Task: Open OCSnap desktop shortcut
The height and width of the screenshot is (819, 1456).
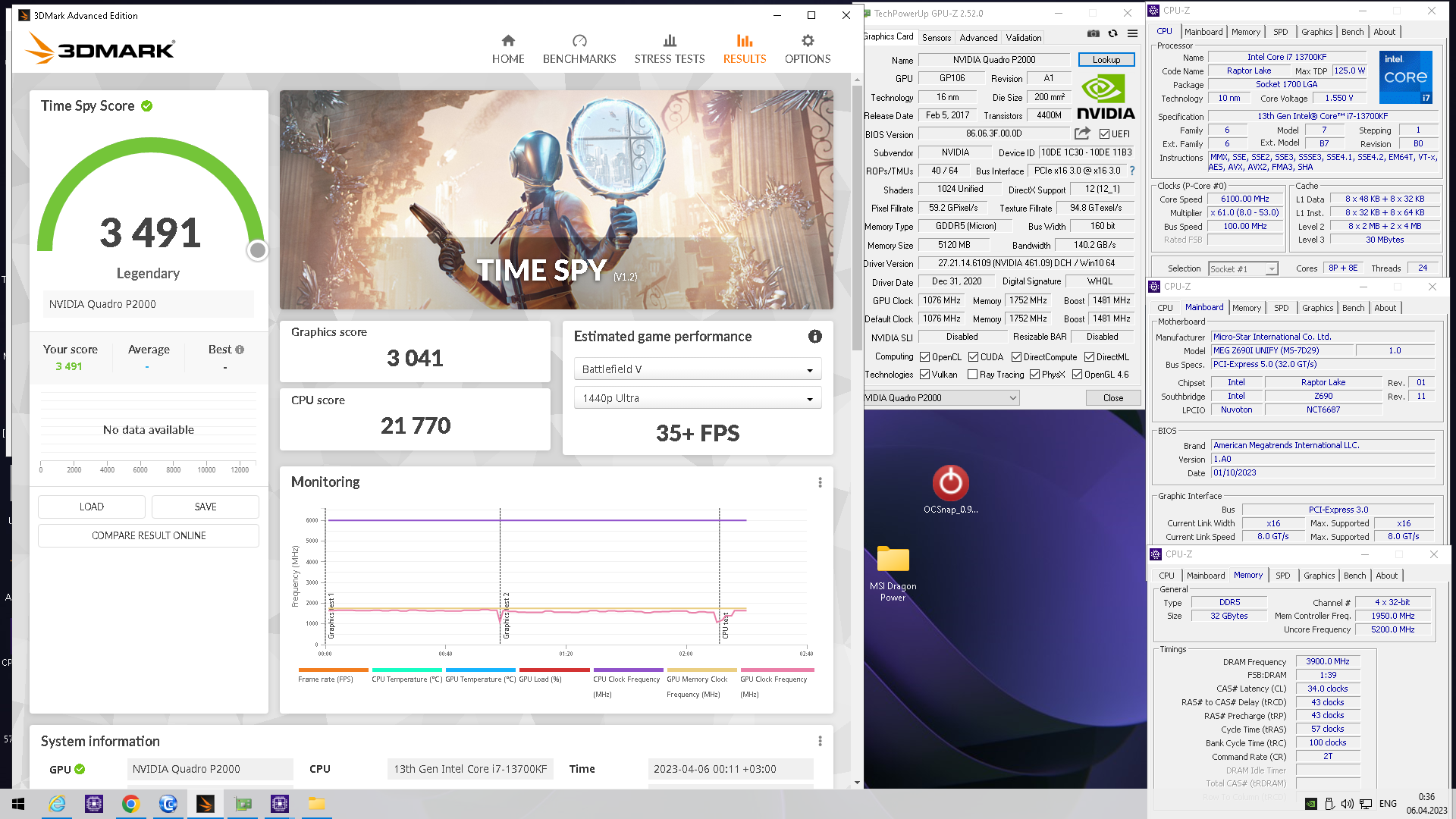Action: 950,490
